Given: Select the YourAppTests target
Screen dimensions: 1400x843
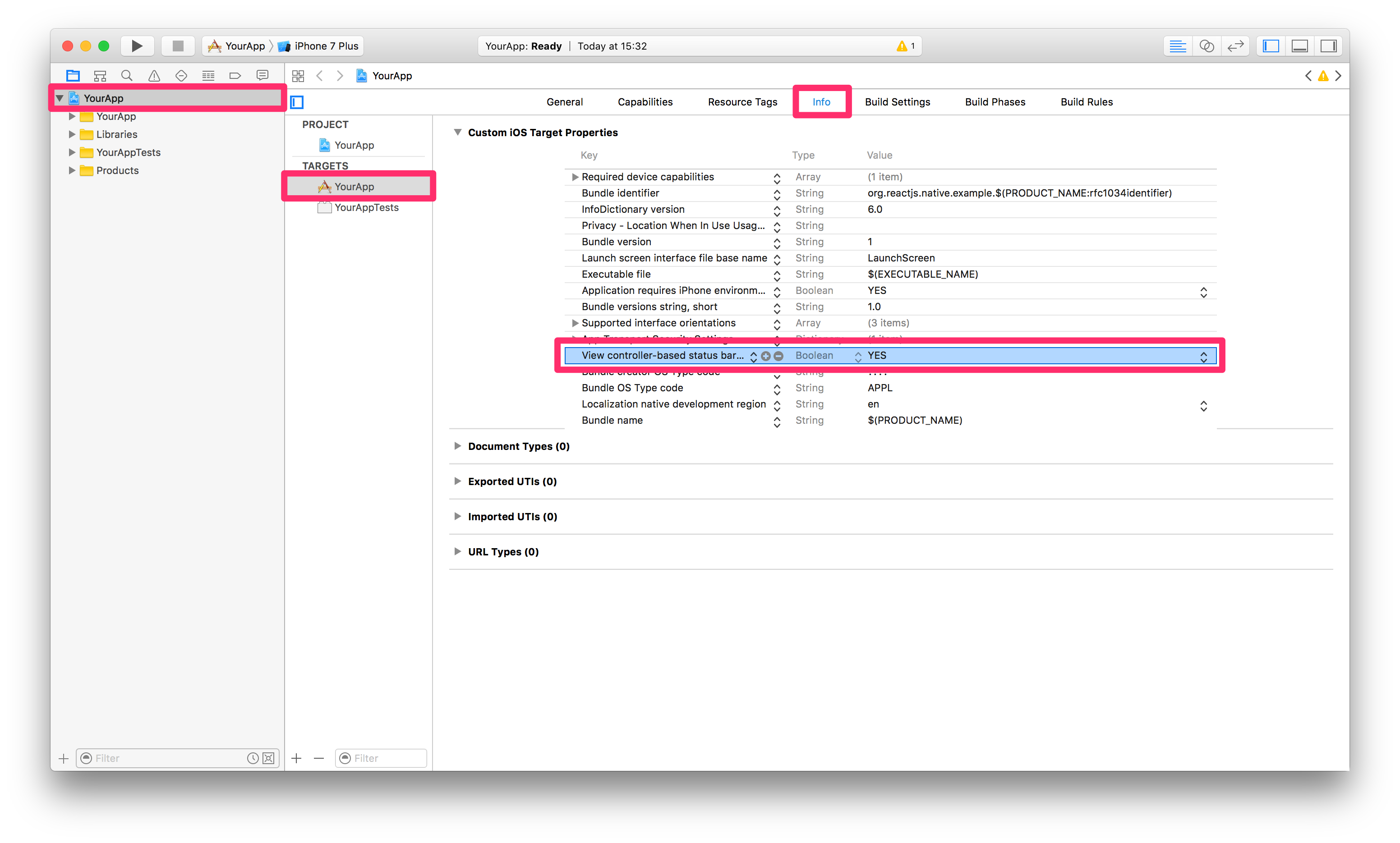Looking at the screenshot, I should pyautogui.click(x=366, y=208).
